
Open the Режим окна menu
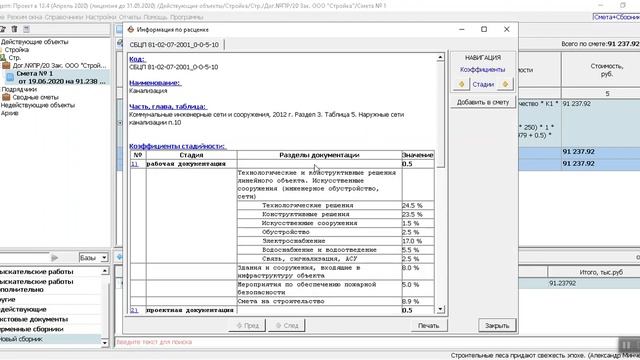24,17
